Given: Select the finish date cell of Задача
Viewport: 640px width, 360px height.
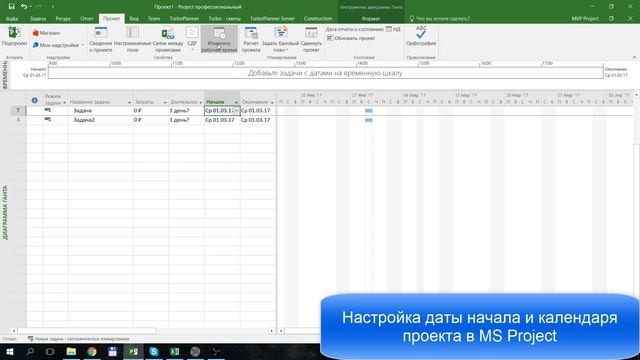Looking at the screenshot, I should (x=258, y=111).
